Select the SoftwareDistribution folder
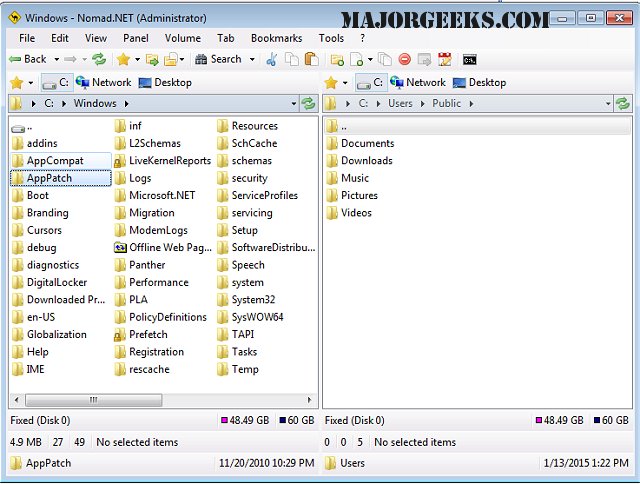The height and width of the screenshot is (484, 640). point(267,248)
